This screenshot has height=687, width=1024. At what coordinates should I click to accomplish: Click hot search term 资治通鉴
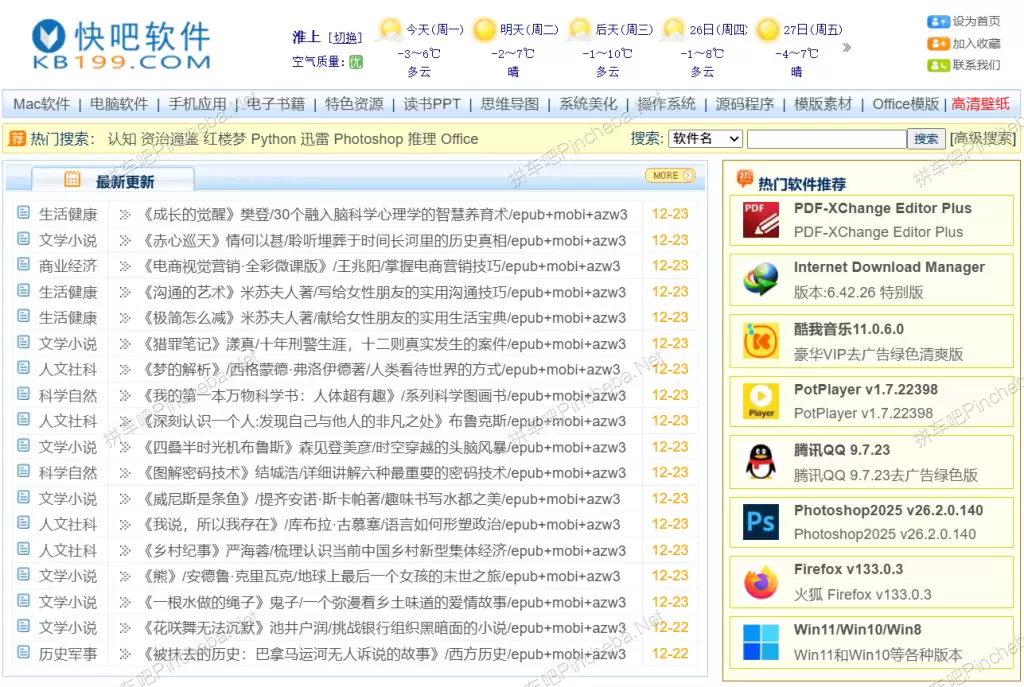(170, 139)
